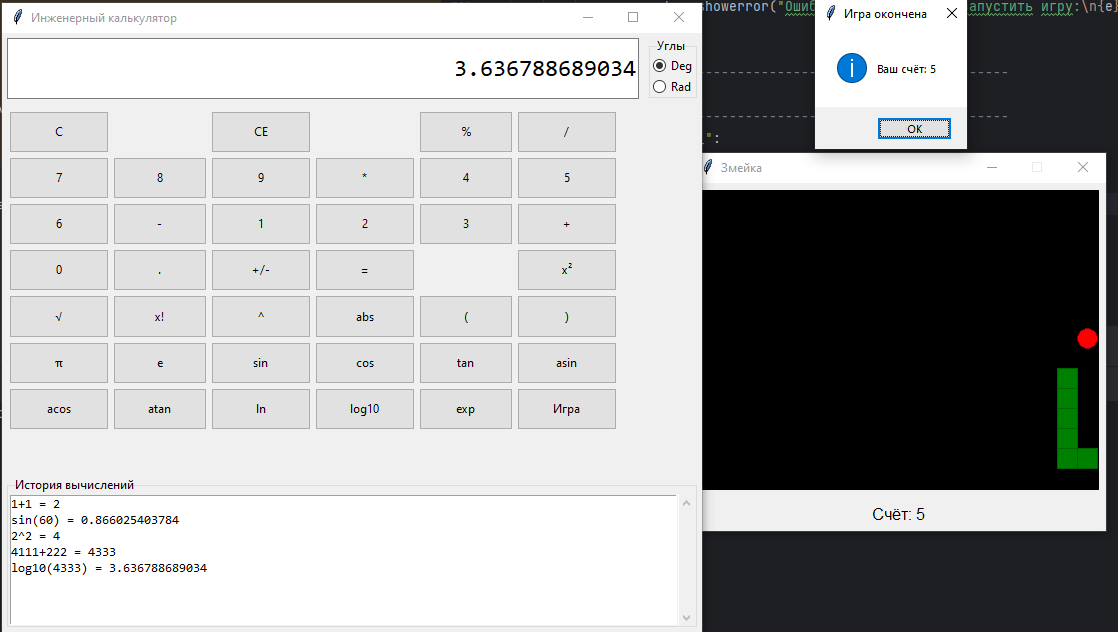Click history line '2^2 = 4'

point(36,536)
